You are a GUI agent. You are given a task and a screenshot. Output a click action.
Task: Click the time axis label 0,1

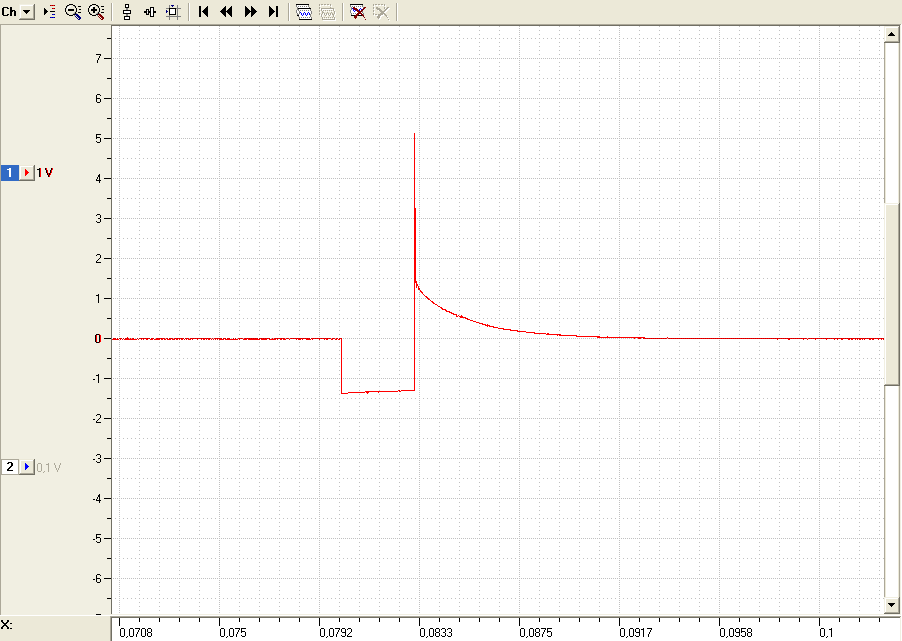(x=827, y=633)
